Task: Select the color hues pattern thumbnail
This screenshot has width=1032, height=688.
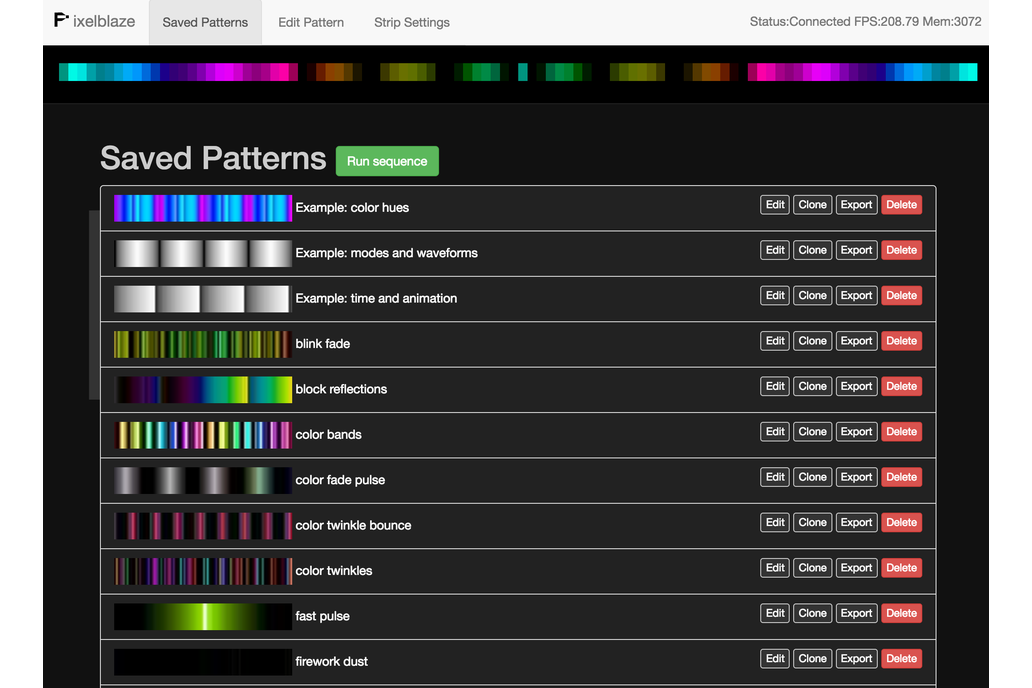Action: [203, 208]
